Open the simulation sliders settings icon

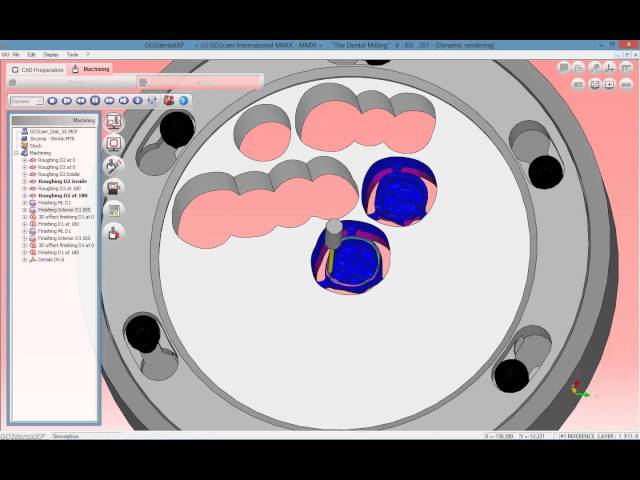[x=152, y=100]
